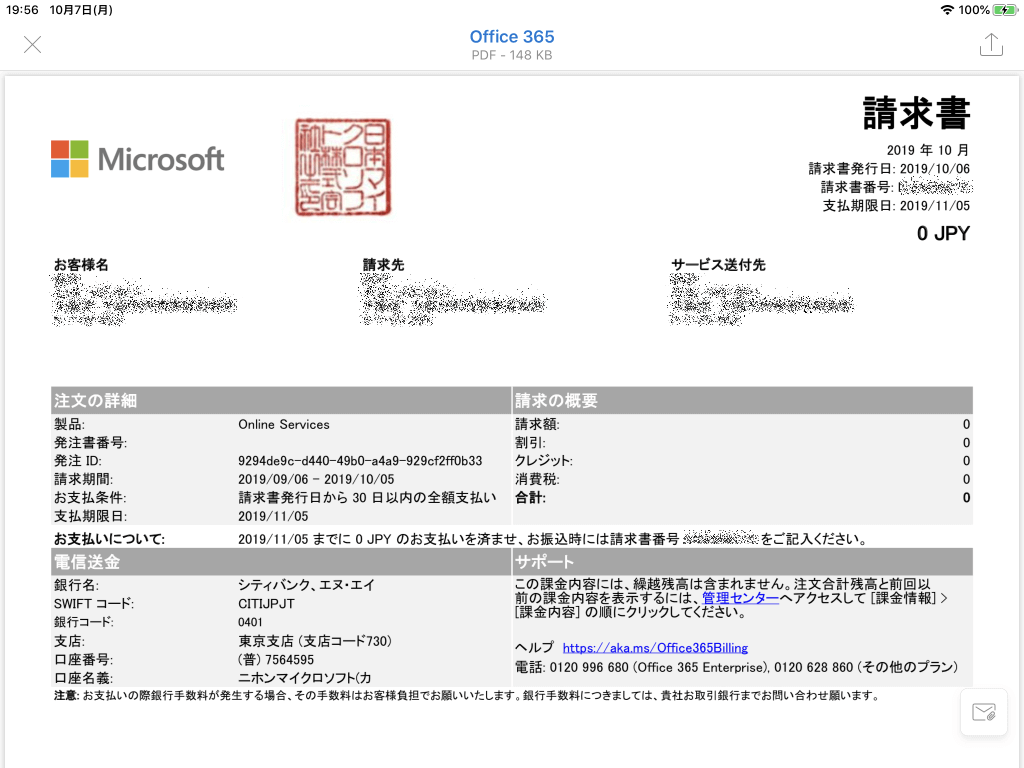1024x768 pixels.
Task: Tap the サービス送付先 label
Action: tap(718, 264)
